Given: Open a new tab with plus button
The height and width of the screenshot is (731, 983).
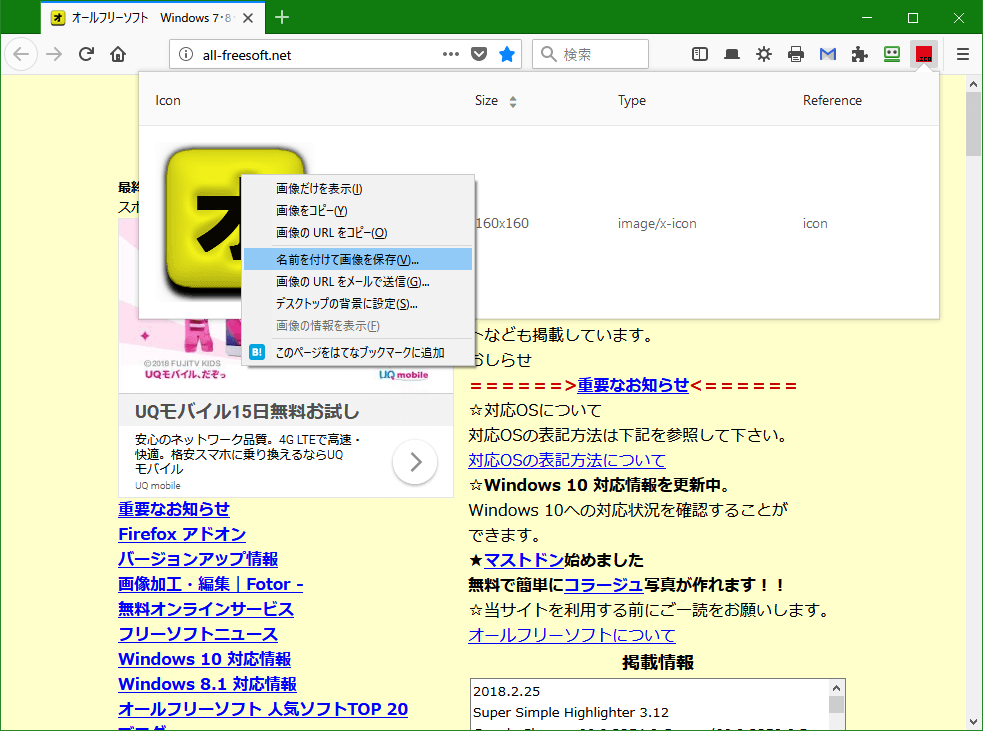Looking at the screenshot, I should click(x=282, y=18).
